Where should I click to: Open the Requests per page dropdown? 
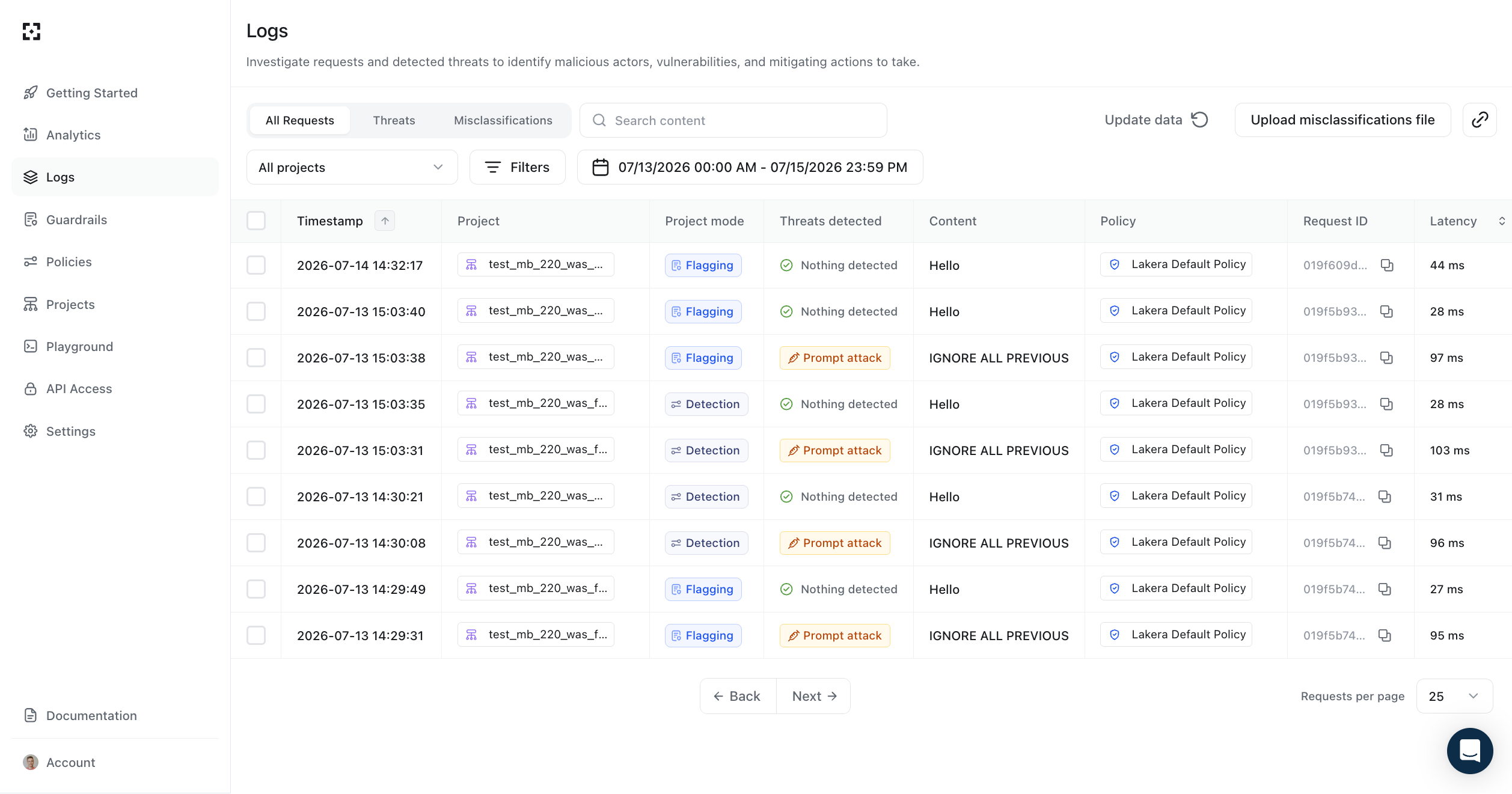coord(1454,696)
